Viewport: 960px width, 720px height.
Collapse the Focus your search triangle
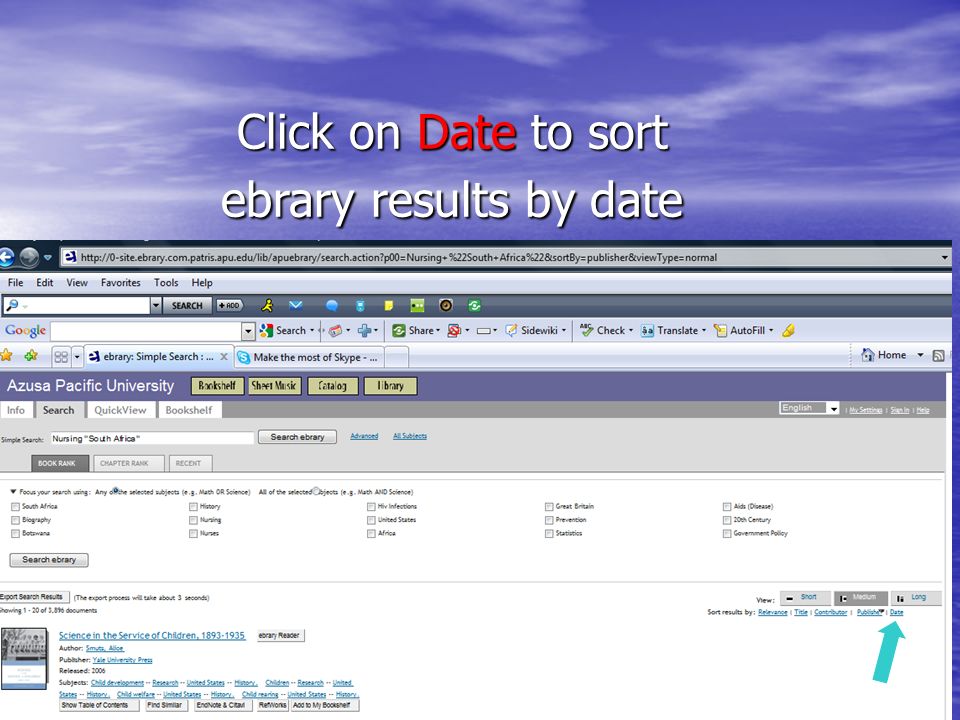tap(13, 492)
